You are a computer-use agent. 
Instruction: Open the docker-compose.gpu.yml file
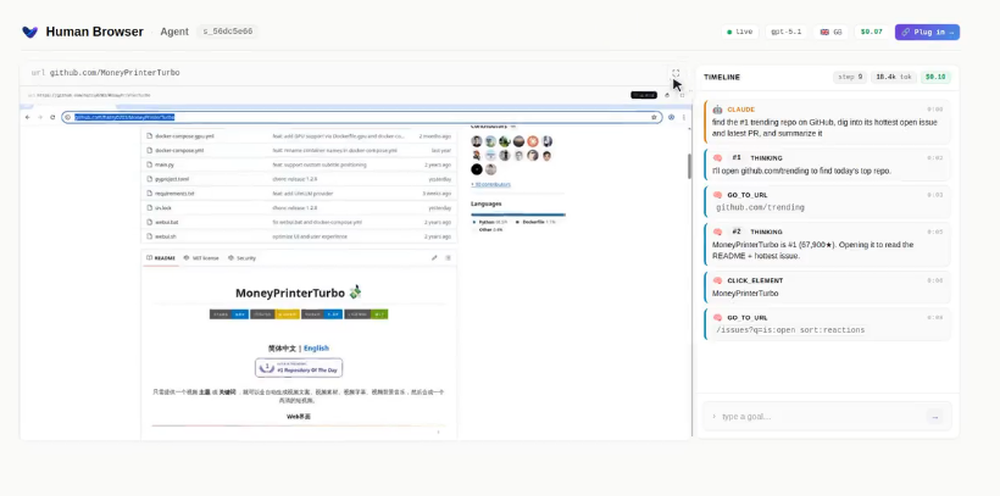[x=184, y=136]
